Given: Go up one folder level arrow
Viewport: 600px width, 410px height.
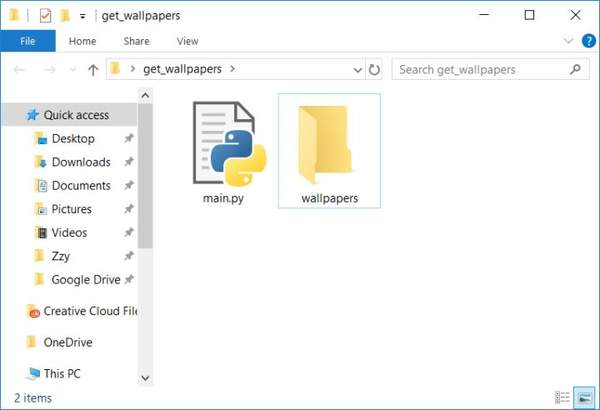Looking at the screenshot, I should (93, 70).
